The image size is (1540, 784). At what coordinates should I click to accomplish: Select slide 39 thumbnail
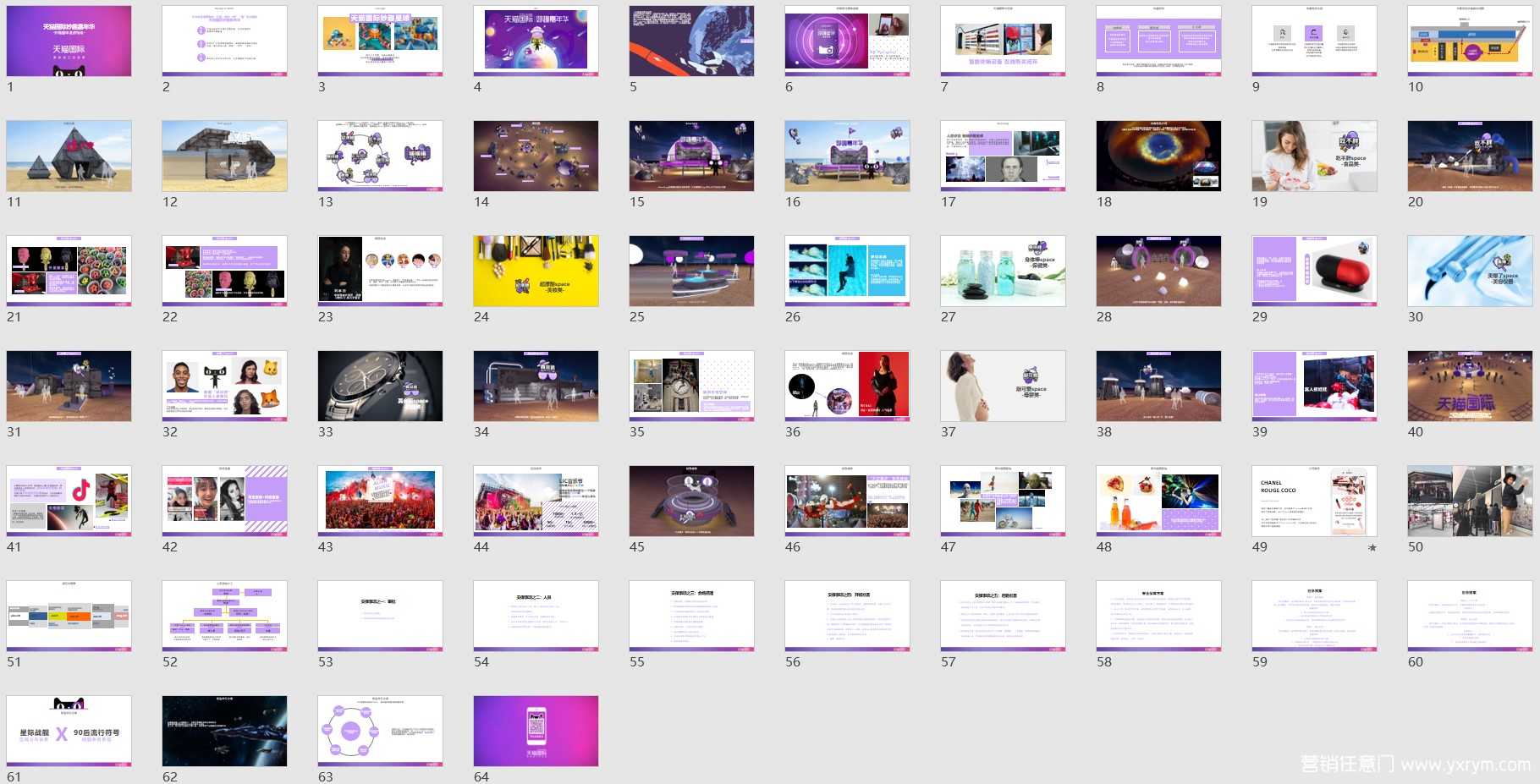pos(1314,386)
